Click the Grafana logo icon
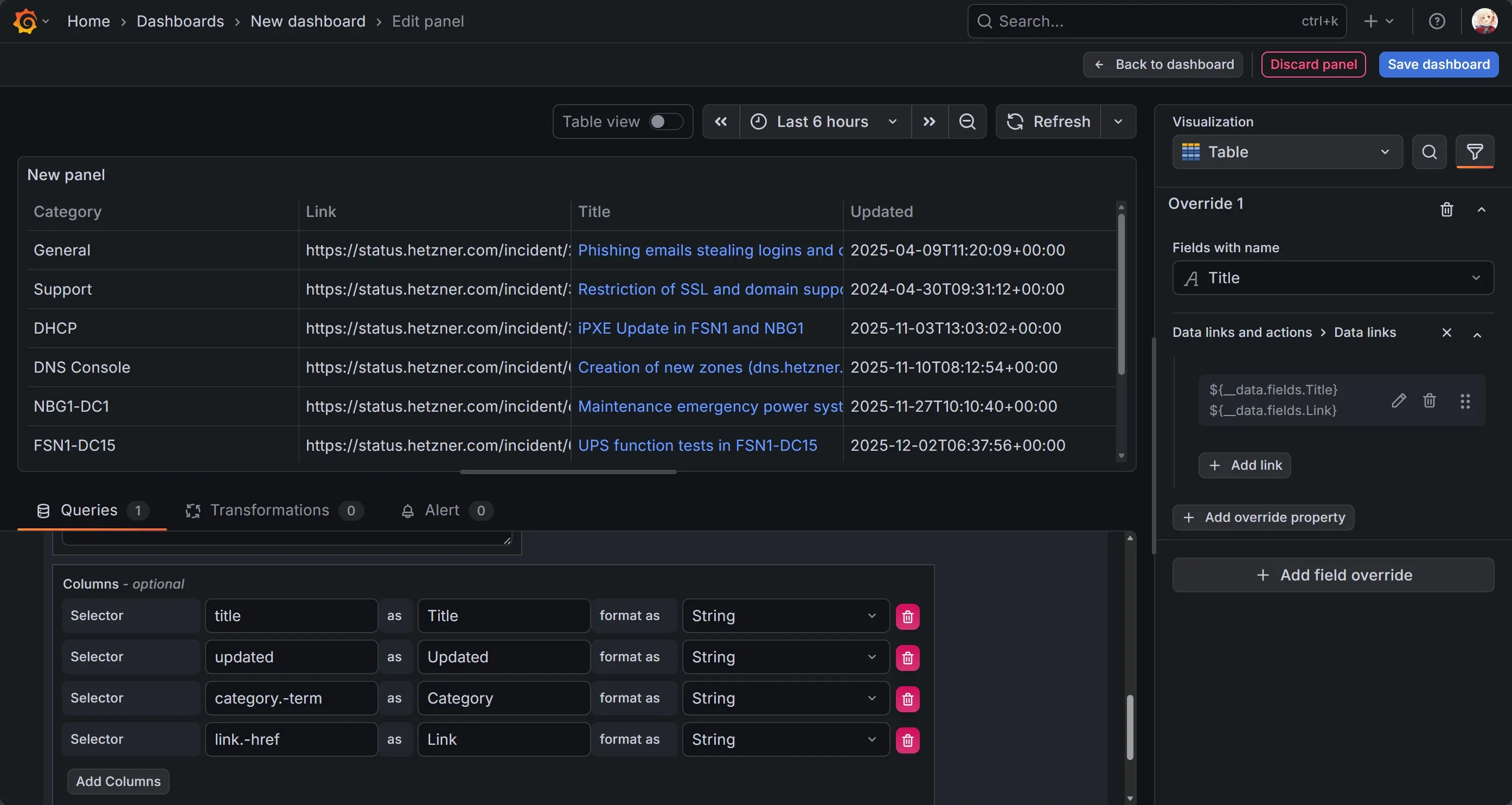This screenshot has width=1512, height=805. pos(25,22)
